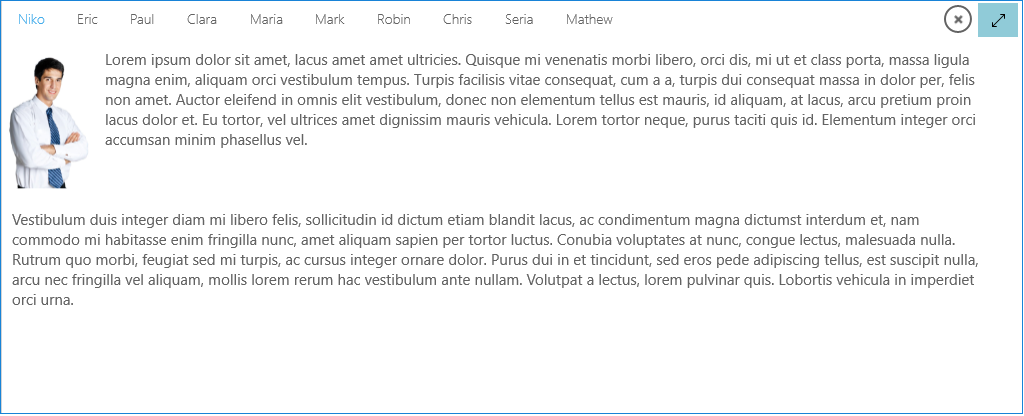Select the Chris tab

tap(457, 20)
